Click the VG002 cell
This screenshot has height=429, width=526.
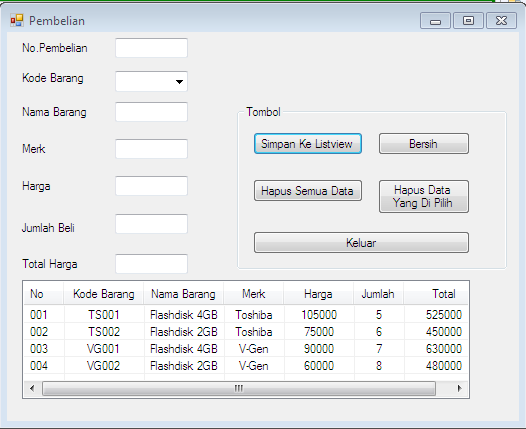[x=103, y=366]
